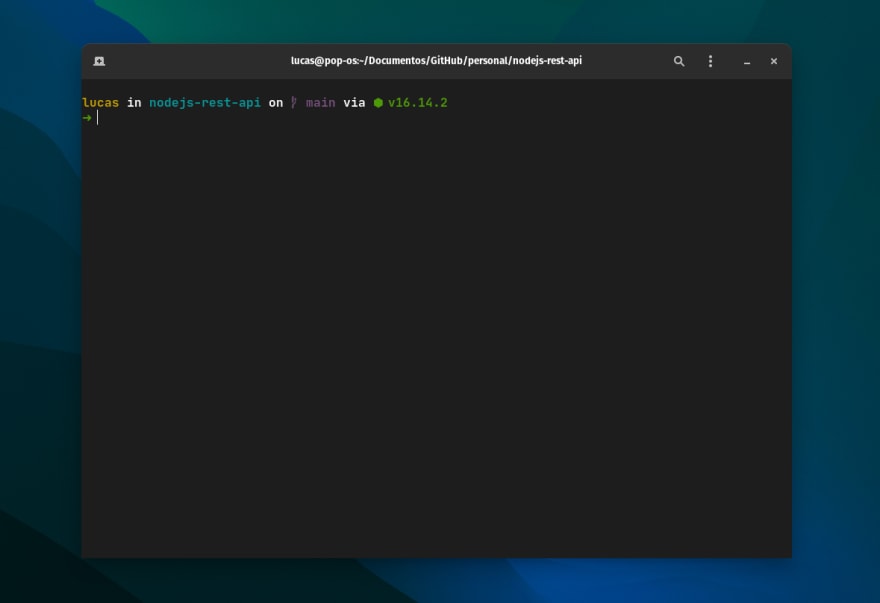Click the 'main' branch name
880x603 pixels.
[x=320, y=103]
